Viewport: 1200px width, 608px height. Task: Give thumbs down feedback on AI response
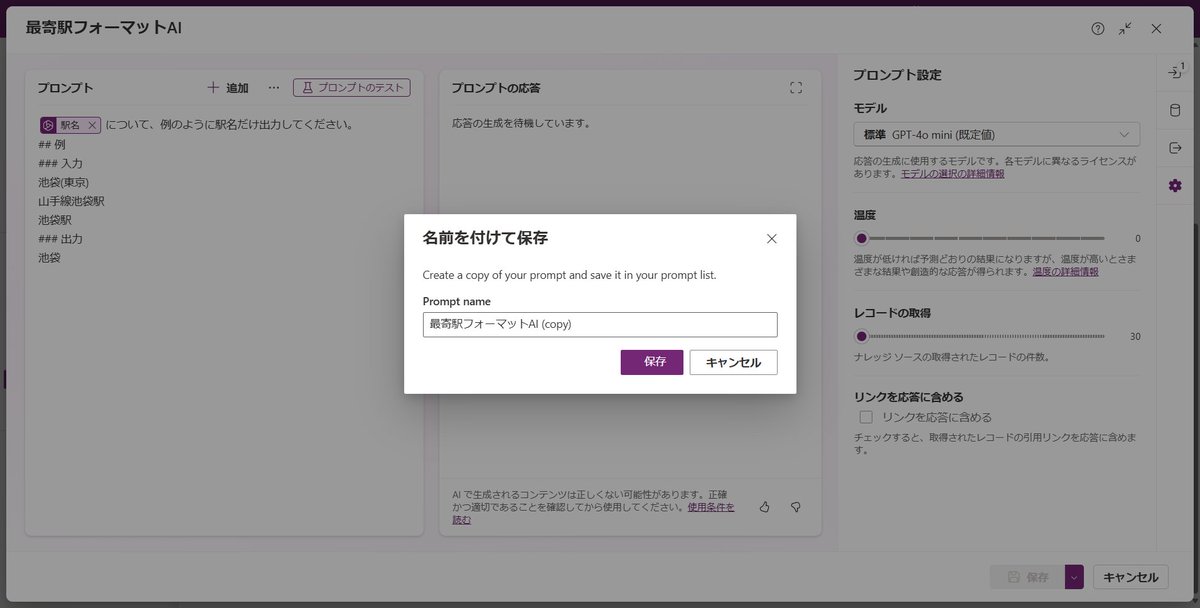[795, 507]
